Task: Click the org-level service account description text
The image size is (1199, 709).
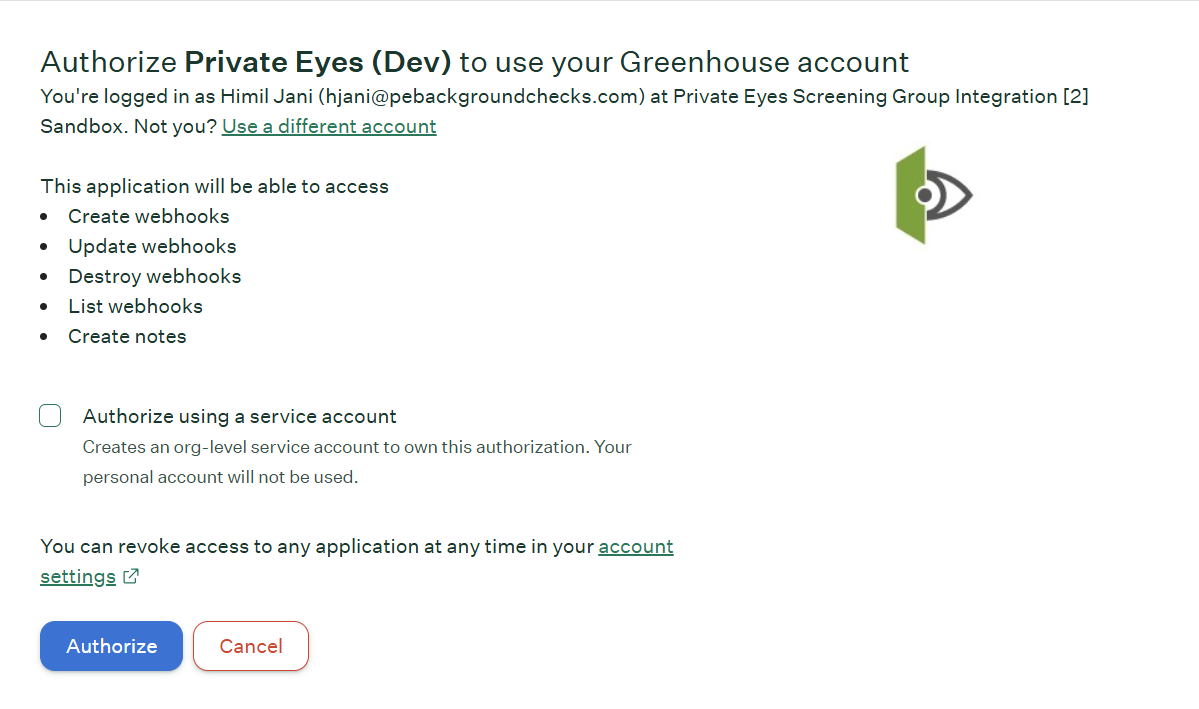Action: 357,462
